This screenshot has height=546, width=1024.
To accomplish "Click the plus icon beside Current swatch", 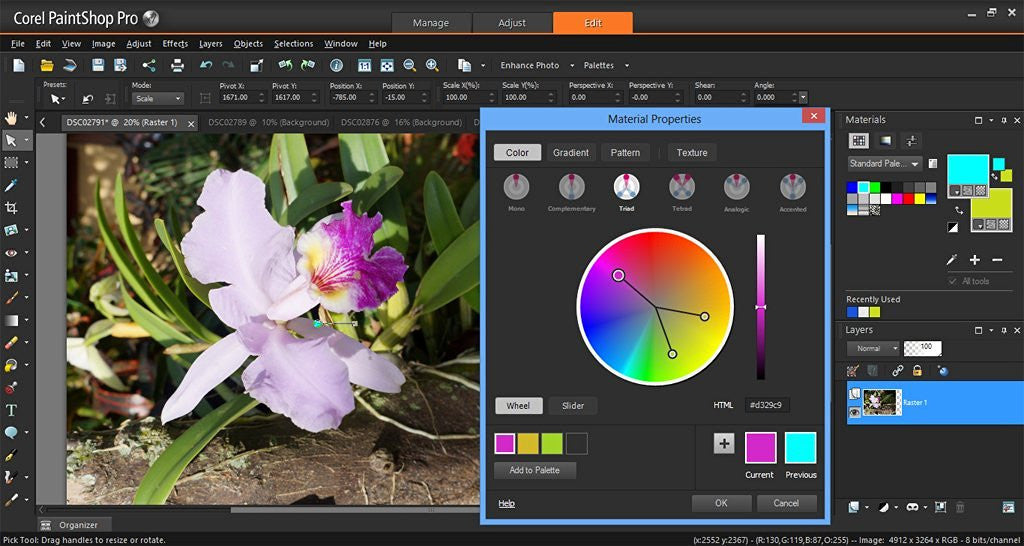I will (723, 443).
